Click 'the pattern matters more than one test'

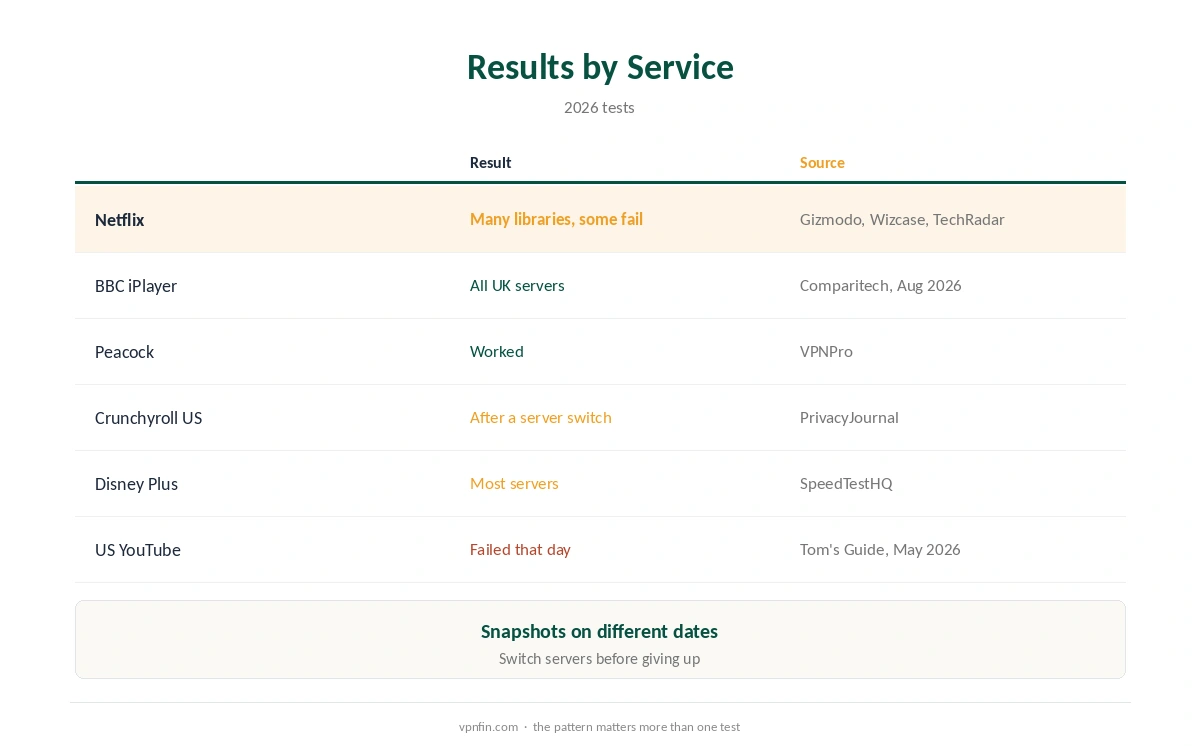[x=636, y=727]
